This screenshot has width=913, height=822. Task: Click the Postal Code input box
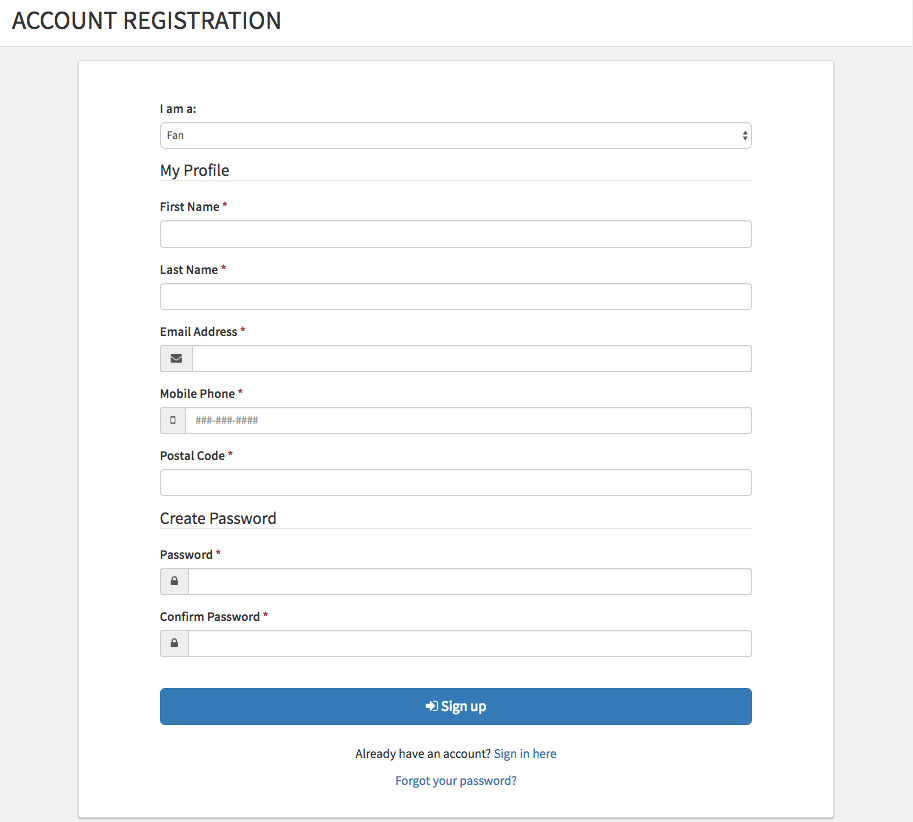click(x=455, y=483)
